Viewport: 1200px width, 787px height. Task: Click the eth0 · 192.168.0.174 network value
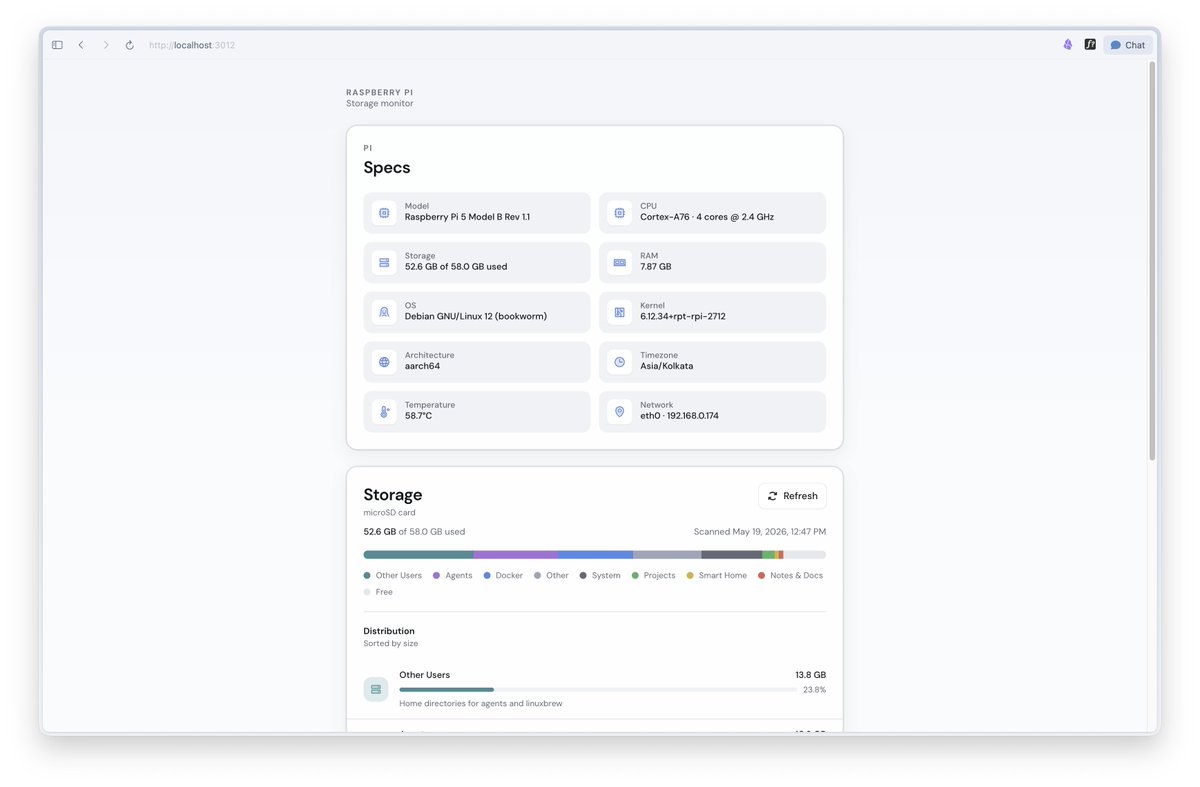point(680,416)
